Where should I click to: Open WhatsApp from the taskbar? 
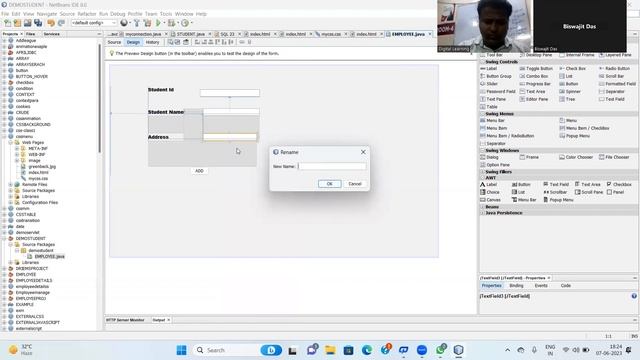440,350
